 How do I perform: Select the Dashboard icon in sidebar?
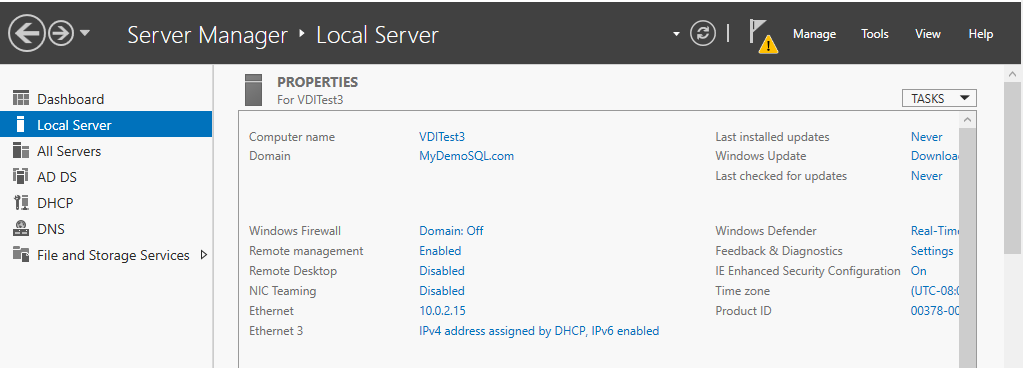point(21,99)
